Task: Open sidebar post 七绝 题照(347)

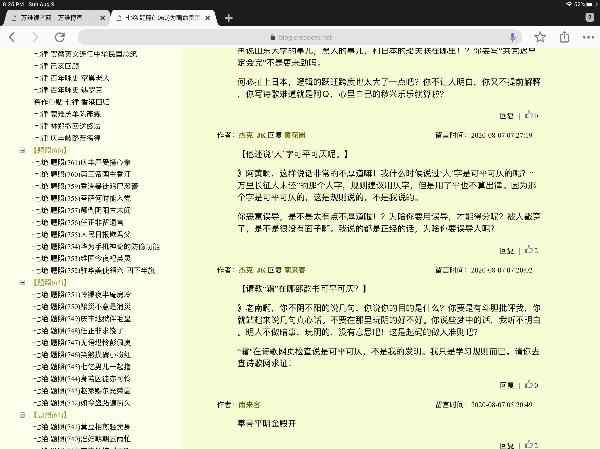Action: (82, 343)
